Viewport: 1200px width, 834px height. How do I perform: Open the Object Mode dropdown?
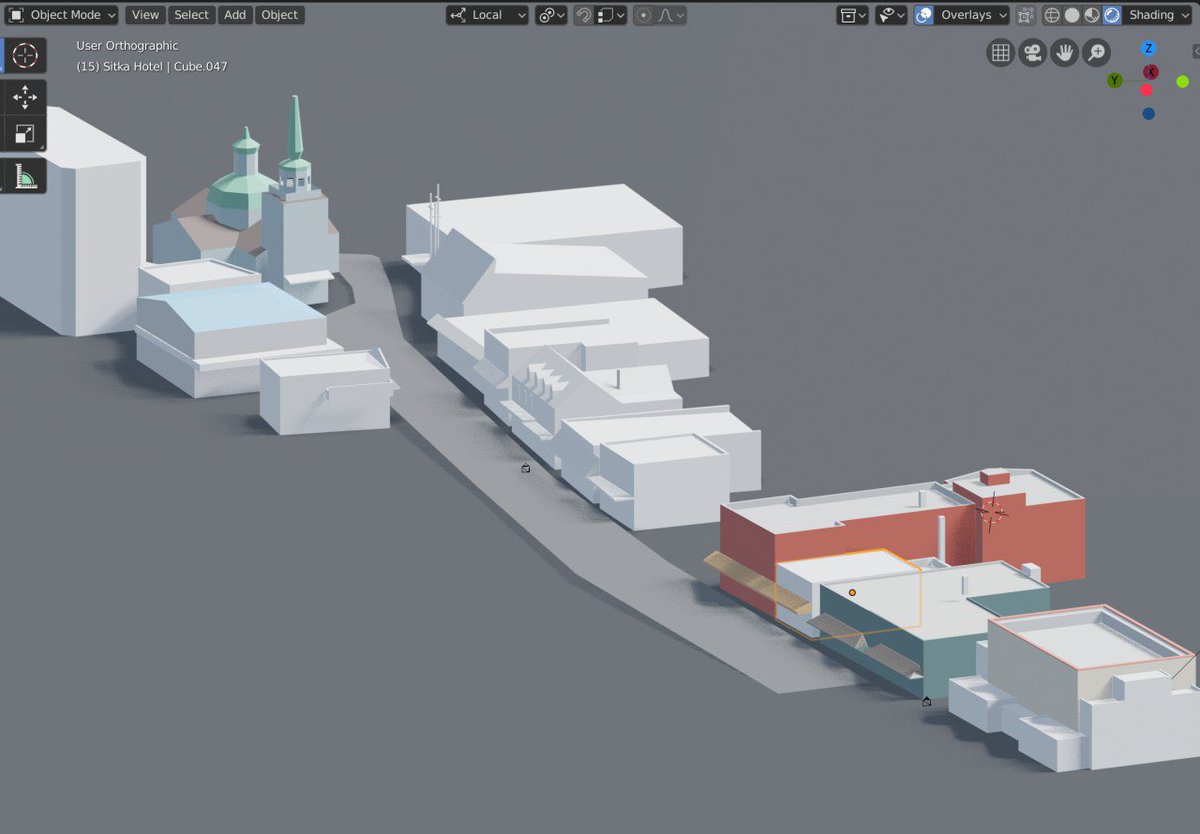tap(62, 14)
